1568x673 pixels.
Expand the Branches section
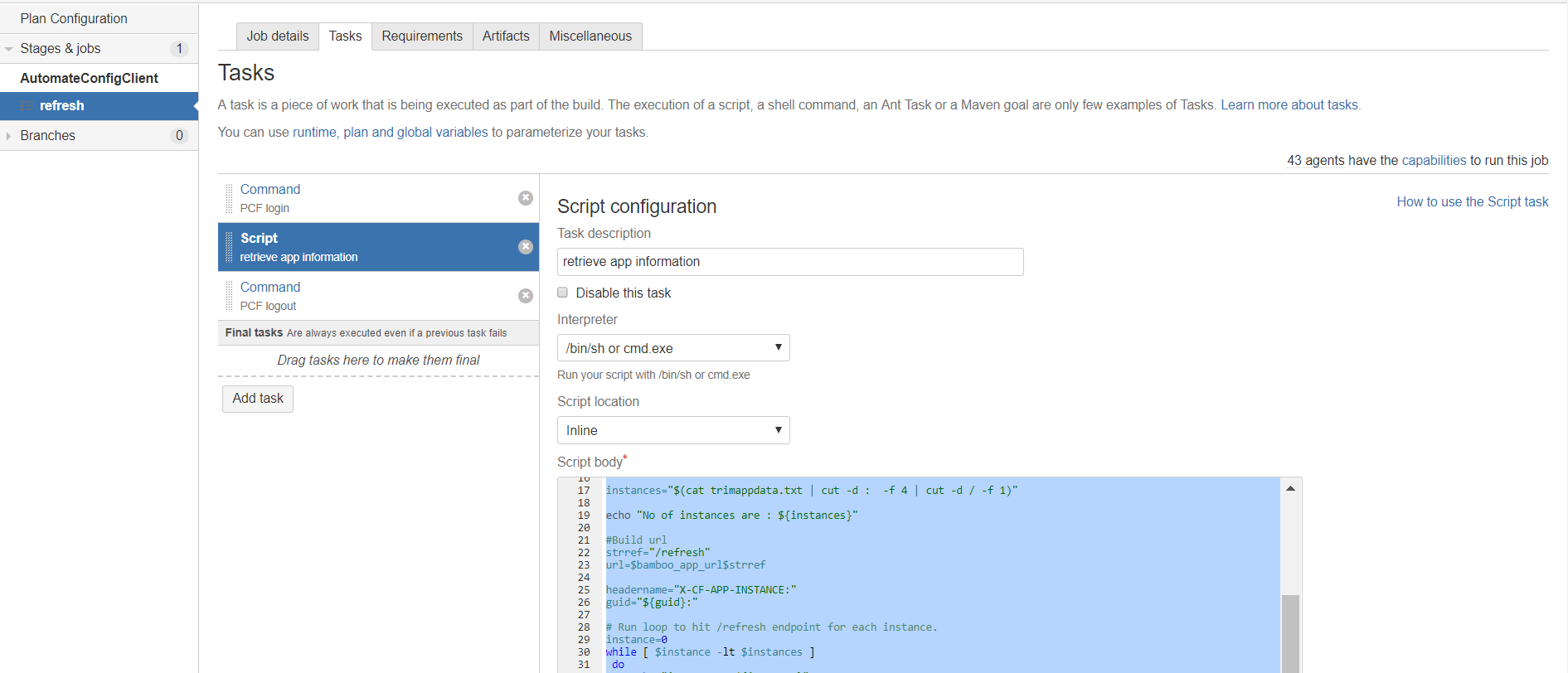[x=9, y=136]
